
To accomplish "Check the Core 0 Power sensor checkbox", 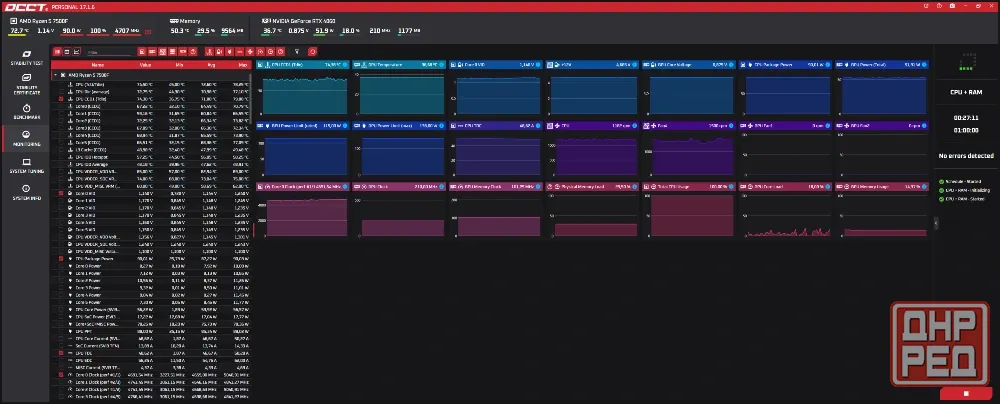I will 61,266.
